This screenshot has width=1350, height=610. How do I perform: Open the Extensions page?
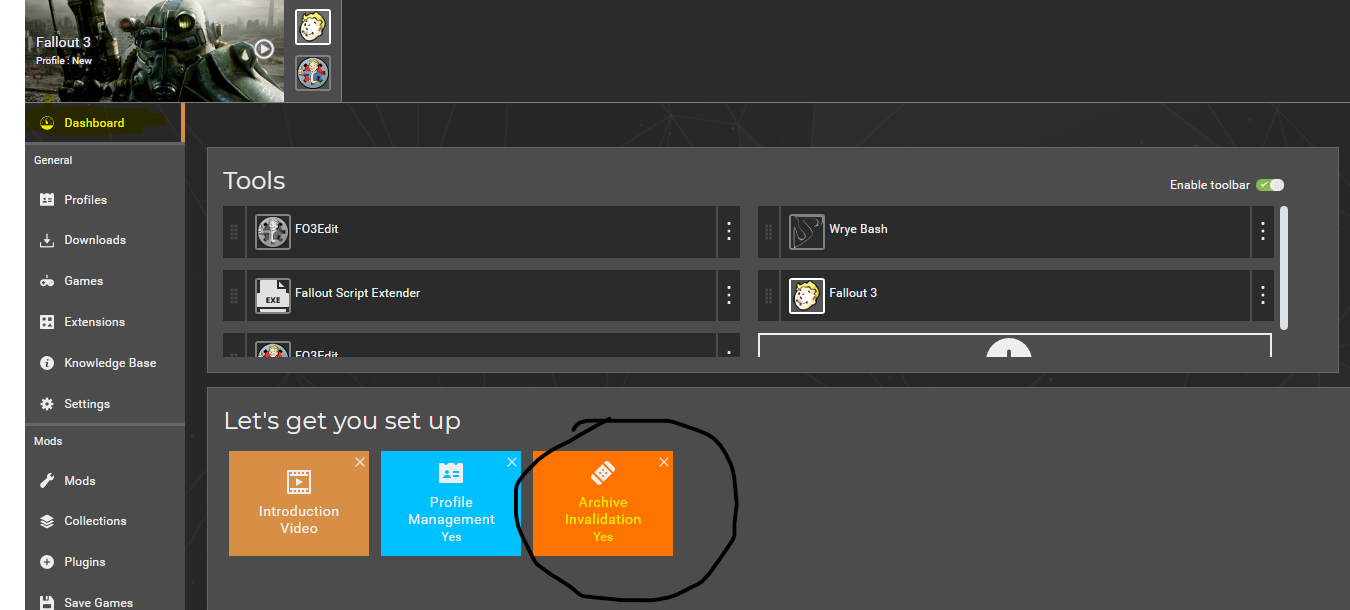[105, 322]
